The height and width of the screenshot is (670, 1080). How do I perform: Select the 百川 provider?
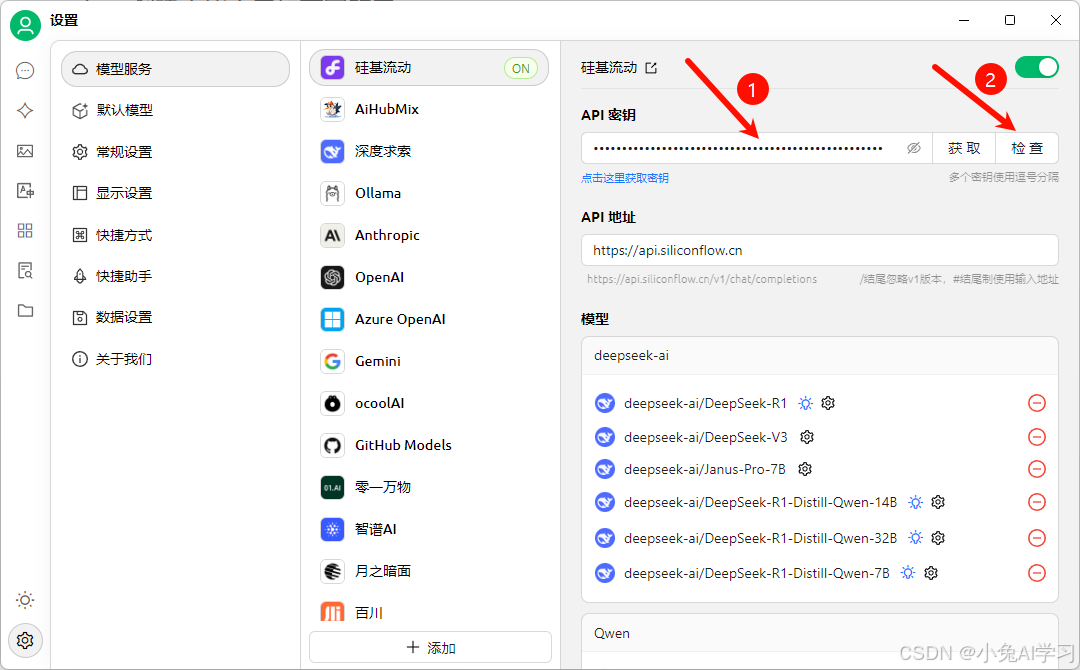(428, 611)
